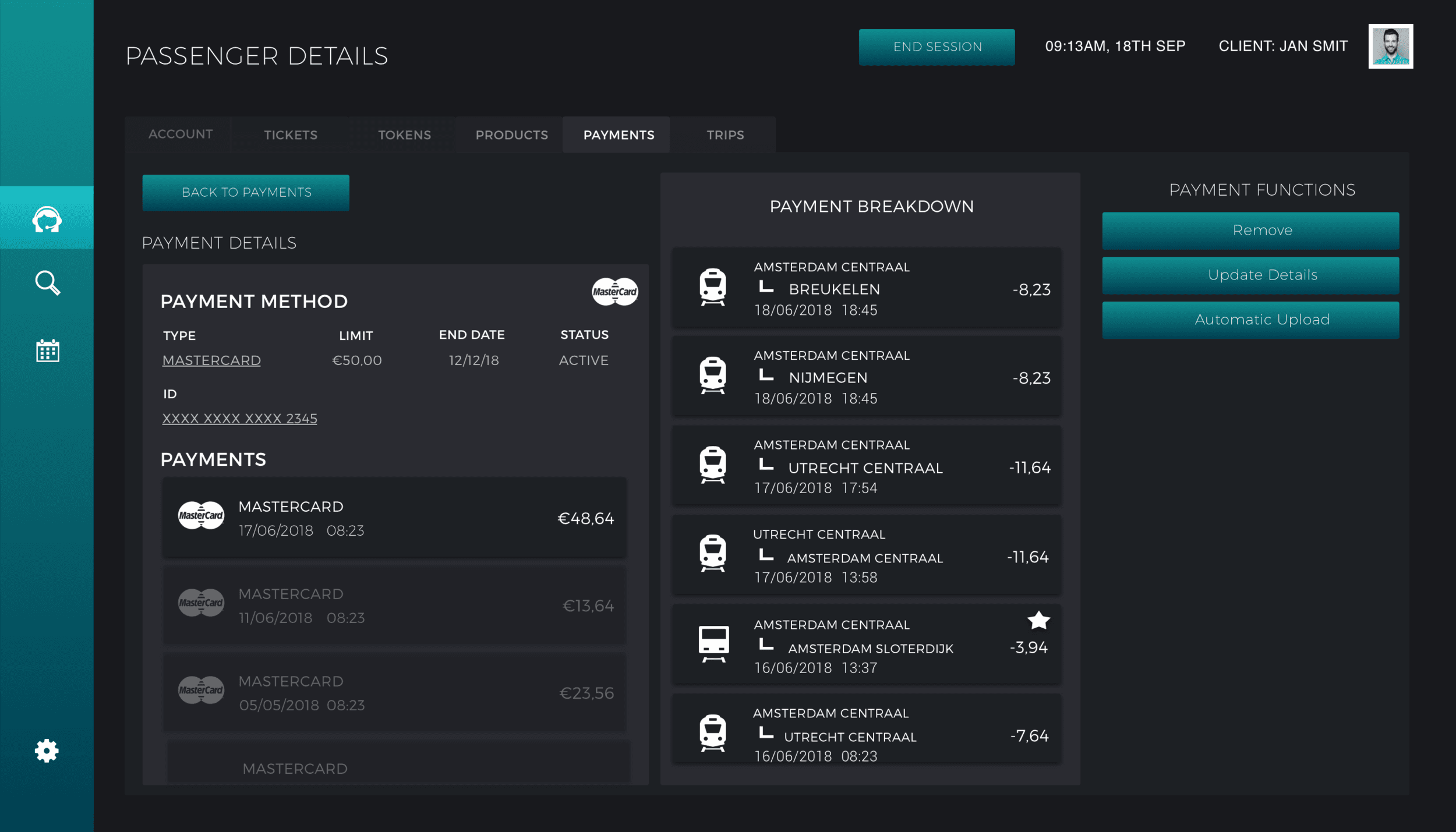Click train icon on Breukelen trip
The height and width of the screenshot is (832, 1456).
pyautogui.click(x=713, y=286)
